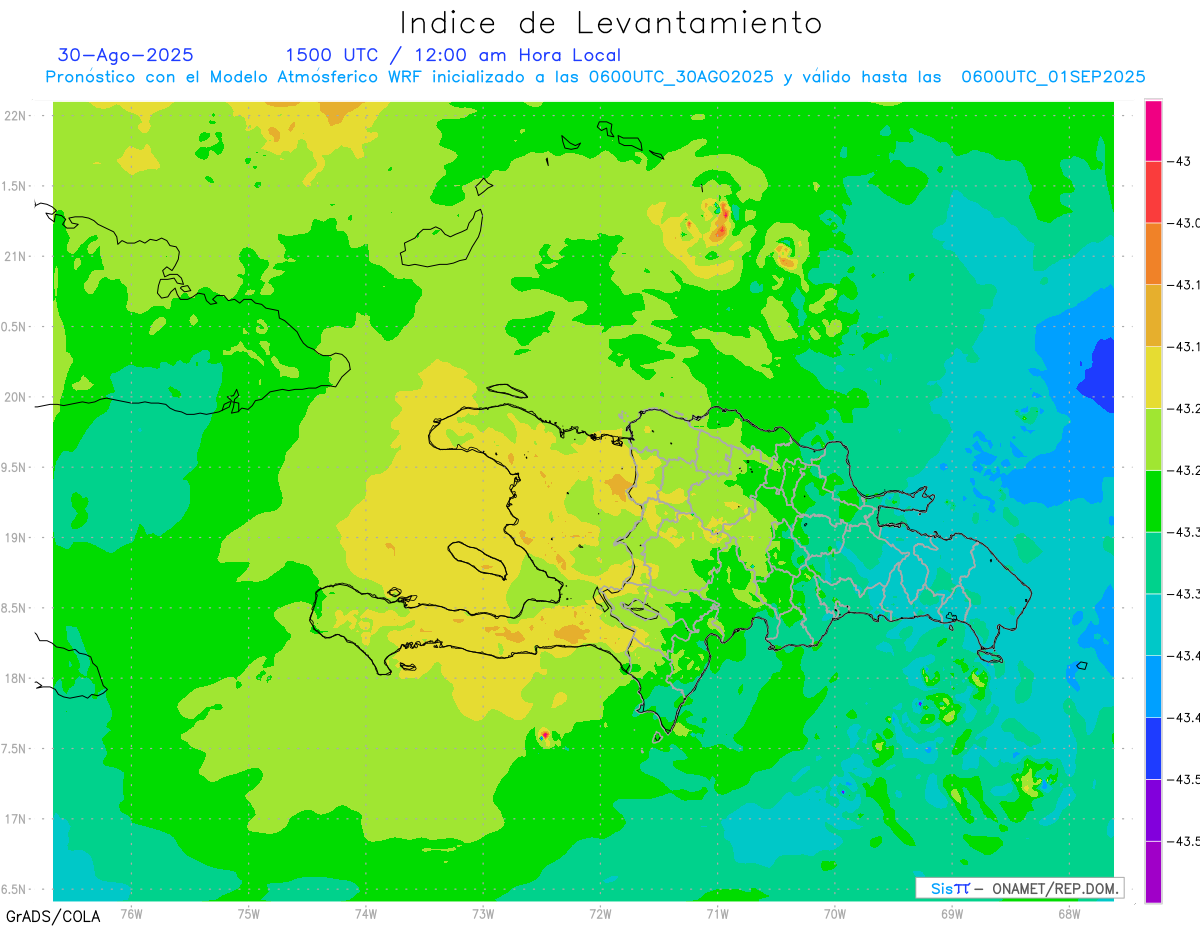Click the '8.5N' latitude label
Screen dimensions: 1200x927
[x=14, y=608]
